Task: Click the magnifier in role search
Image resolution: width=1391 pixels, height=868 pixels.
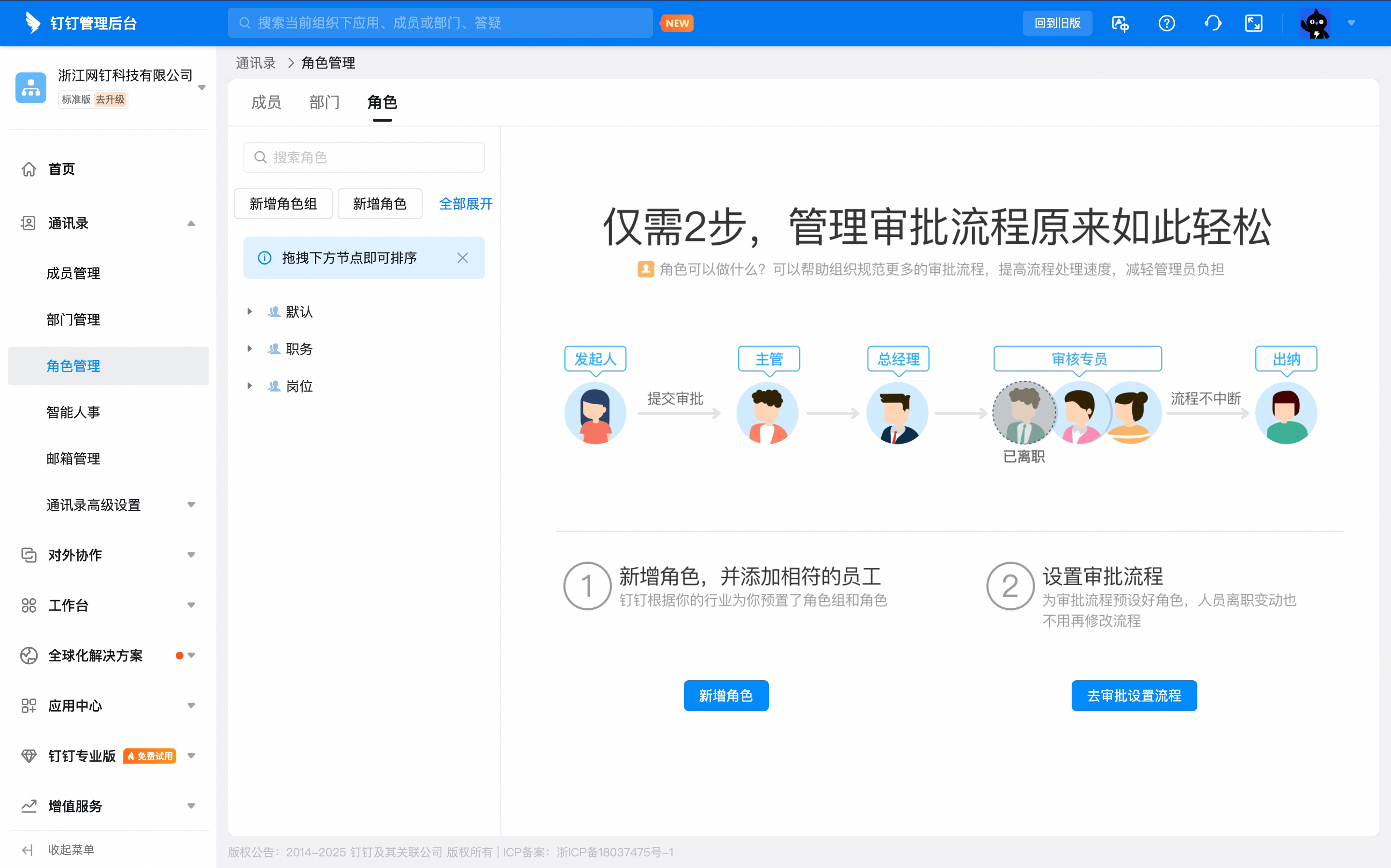Action: tap(260, 157)
